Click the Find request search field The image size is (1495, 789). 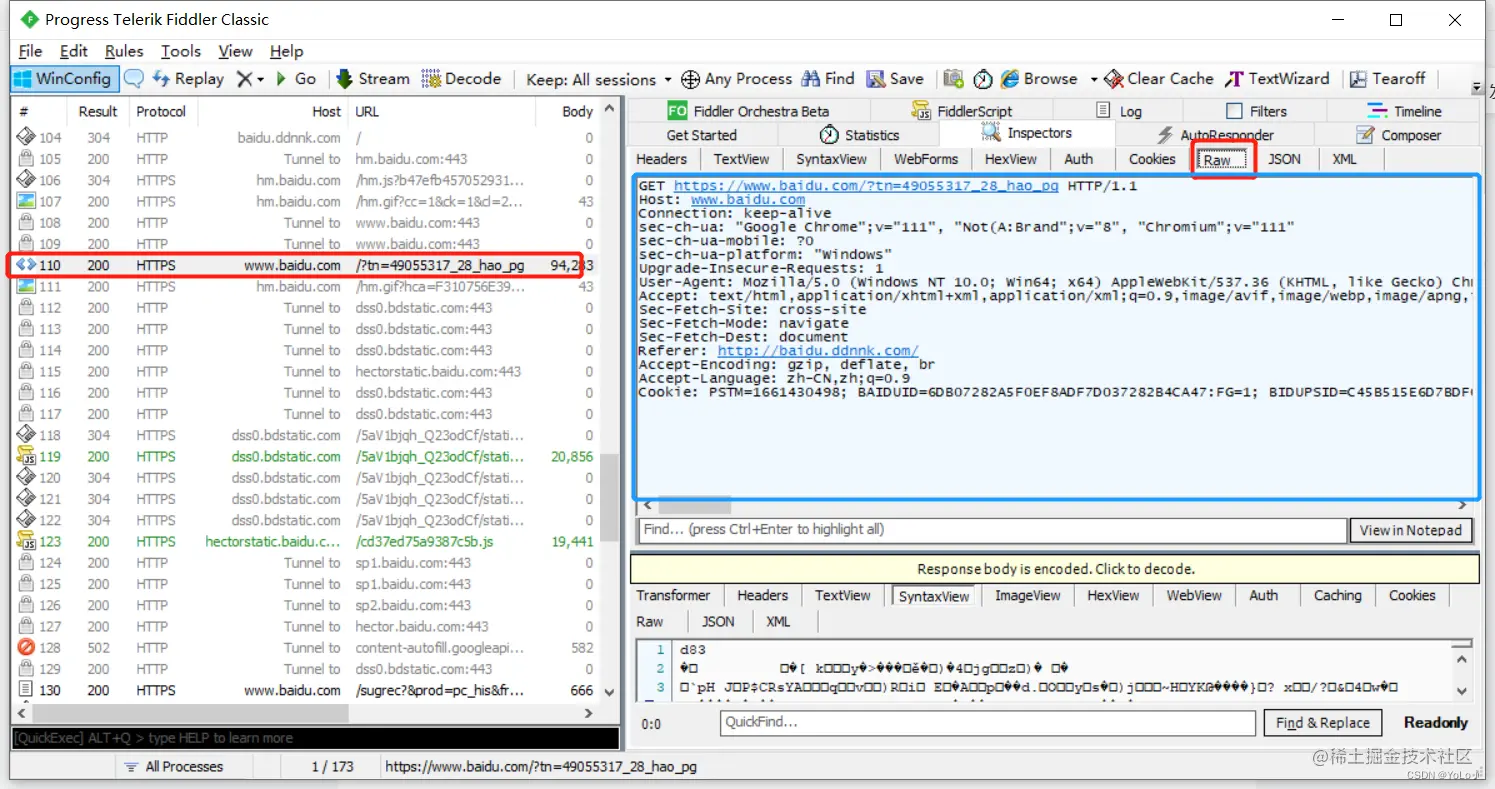992,530
